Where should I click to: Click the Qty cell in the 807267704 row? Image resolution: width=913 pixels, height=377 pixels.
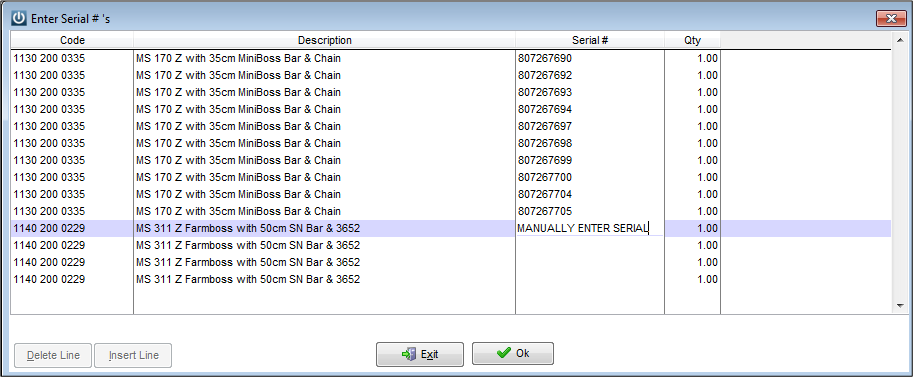click(692, 194)
